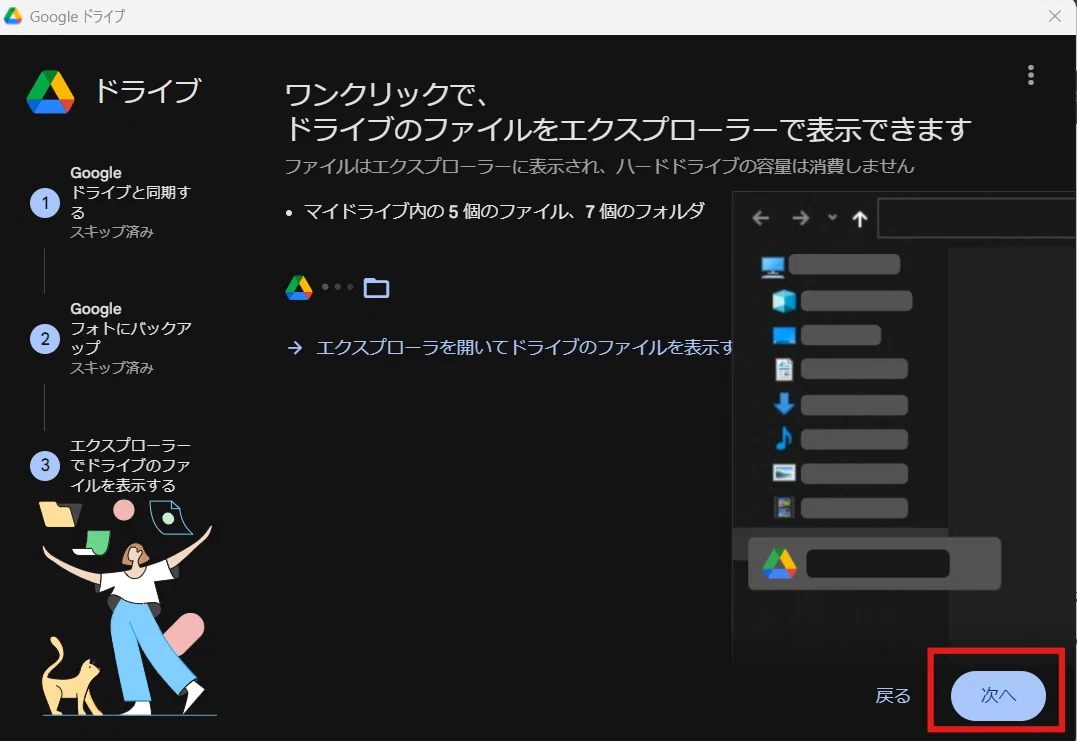Click the up arrow in the explorer preview
Viewport: 1077px width, 741px height.
859,219
